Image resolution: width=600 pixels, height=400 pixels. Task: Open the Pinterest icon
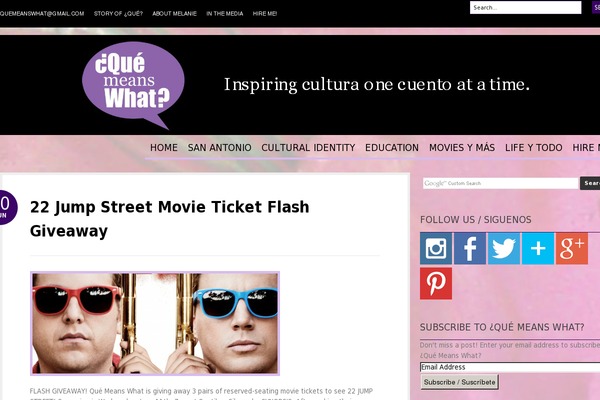(x=436, y=283)
